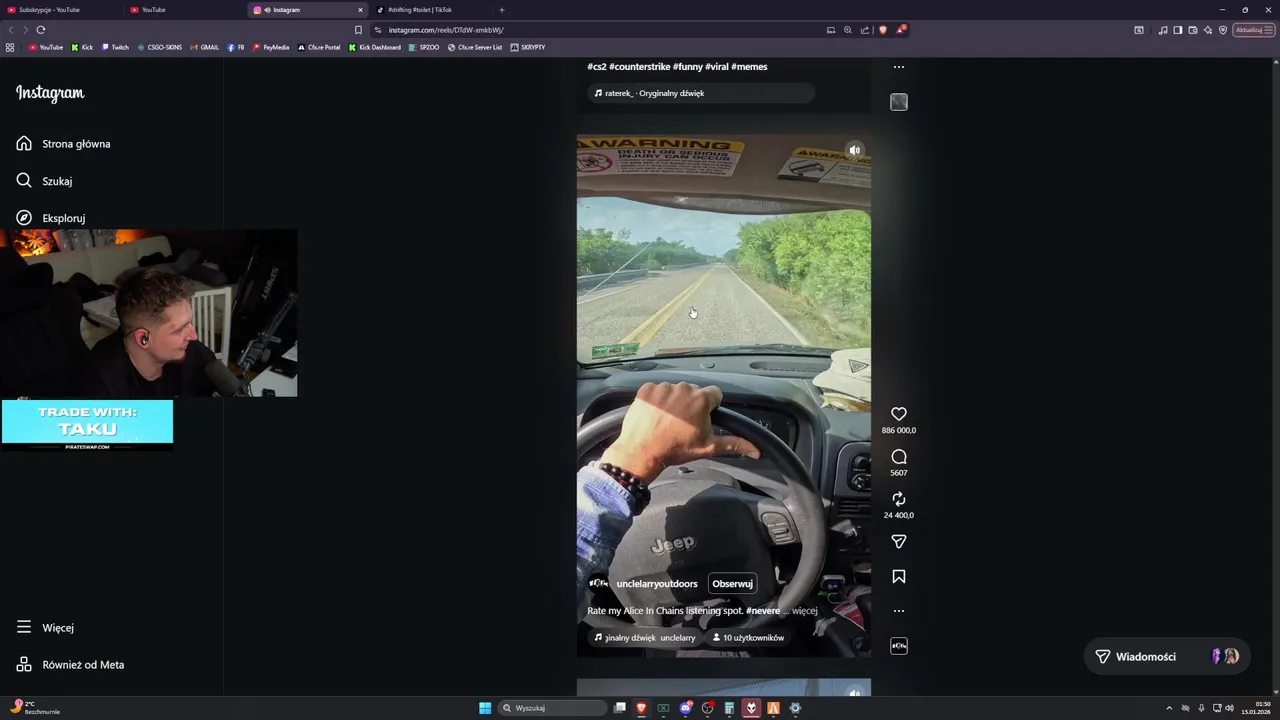Open the zoom control in address bar
1280x720 pixels.
click(x=848, y=30)
